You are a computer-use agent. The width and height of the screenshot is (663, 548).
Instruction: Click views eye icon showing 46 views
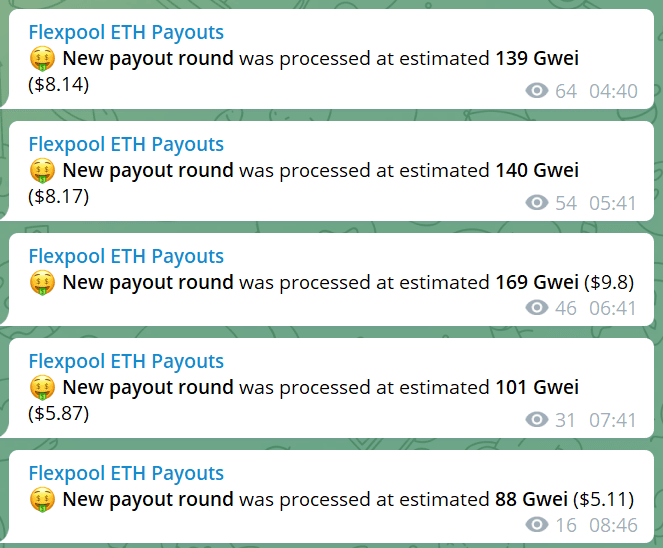coord(537,307)
